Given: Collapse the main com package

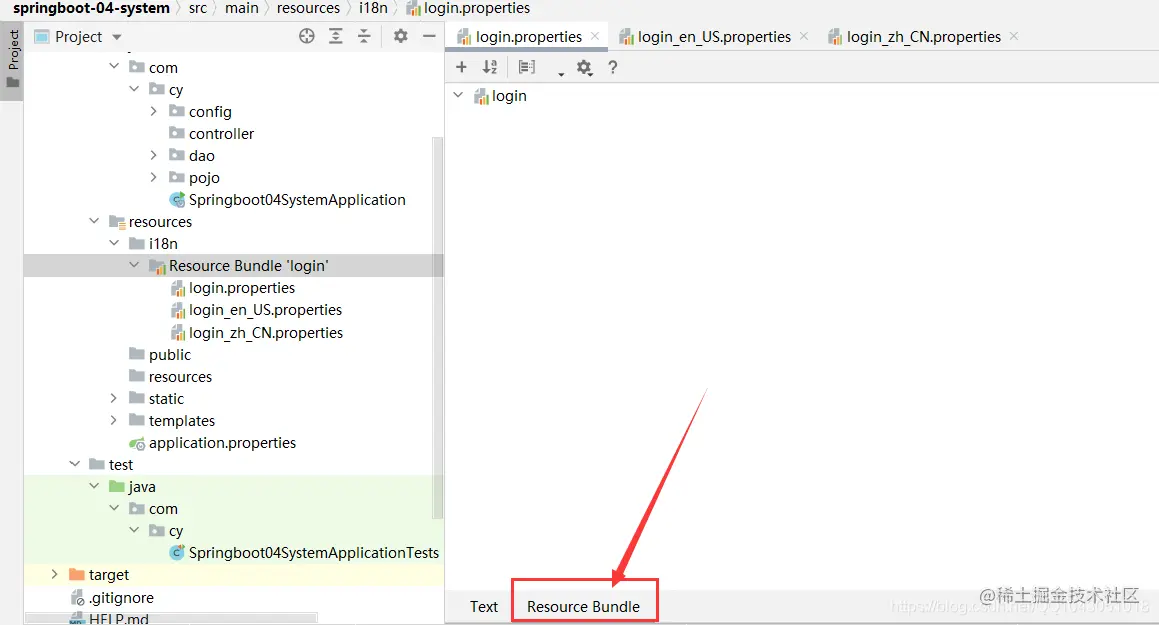Looking at the screenshot, I should [114, 66].
